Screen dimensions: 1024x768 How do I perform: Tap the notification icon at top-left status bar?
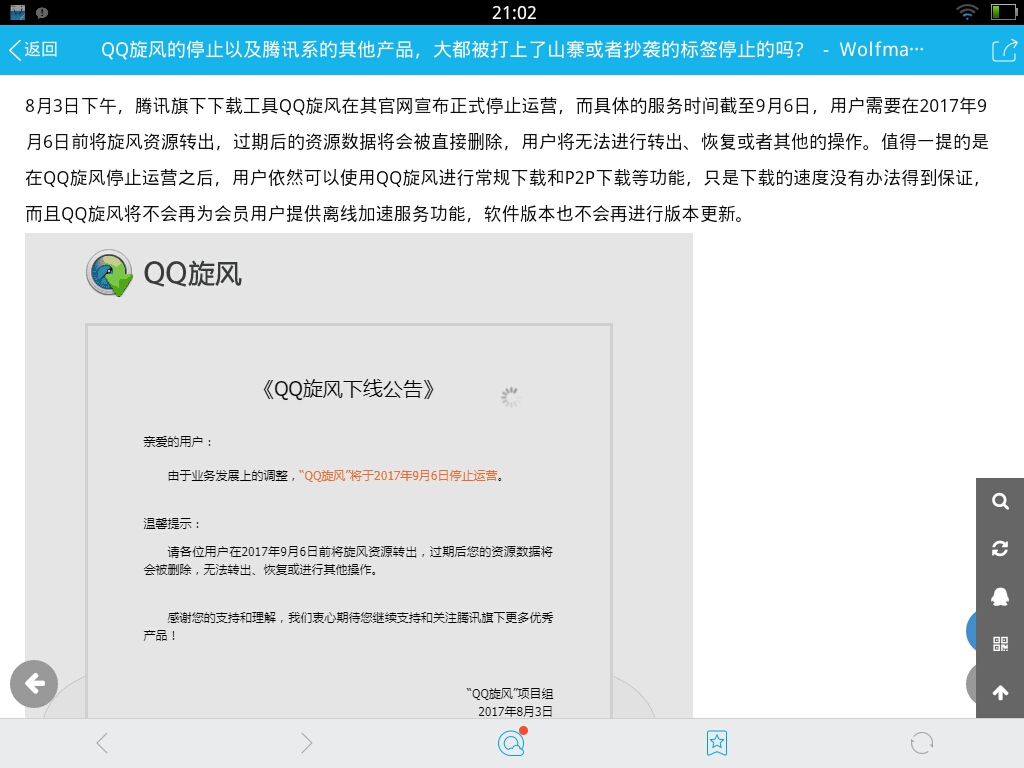click(18, 12)
